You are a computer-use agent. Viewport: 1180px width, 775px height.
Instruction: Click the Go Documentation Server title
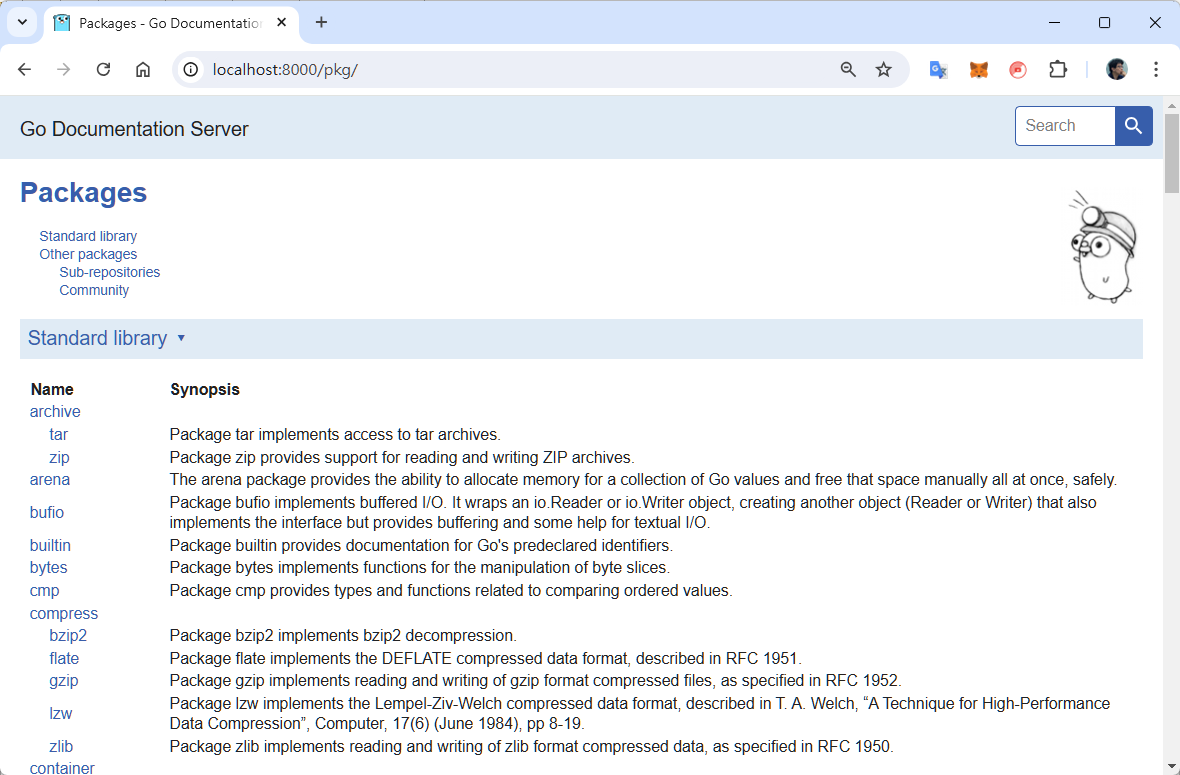pos(134,129)
